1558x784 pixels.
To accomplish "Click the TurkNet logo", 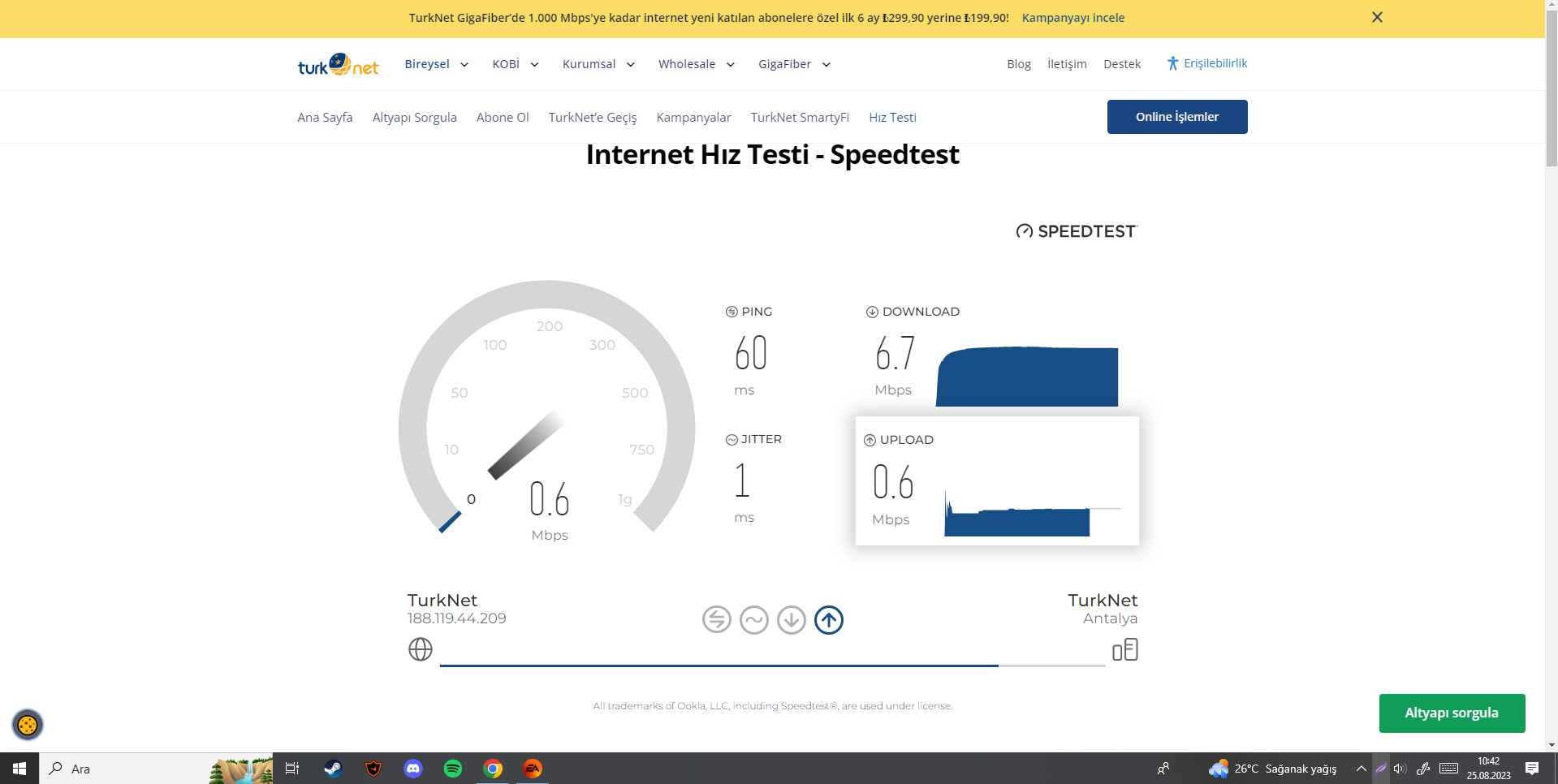I will pyautogui.click(x=338, y=64).
